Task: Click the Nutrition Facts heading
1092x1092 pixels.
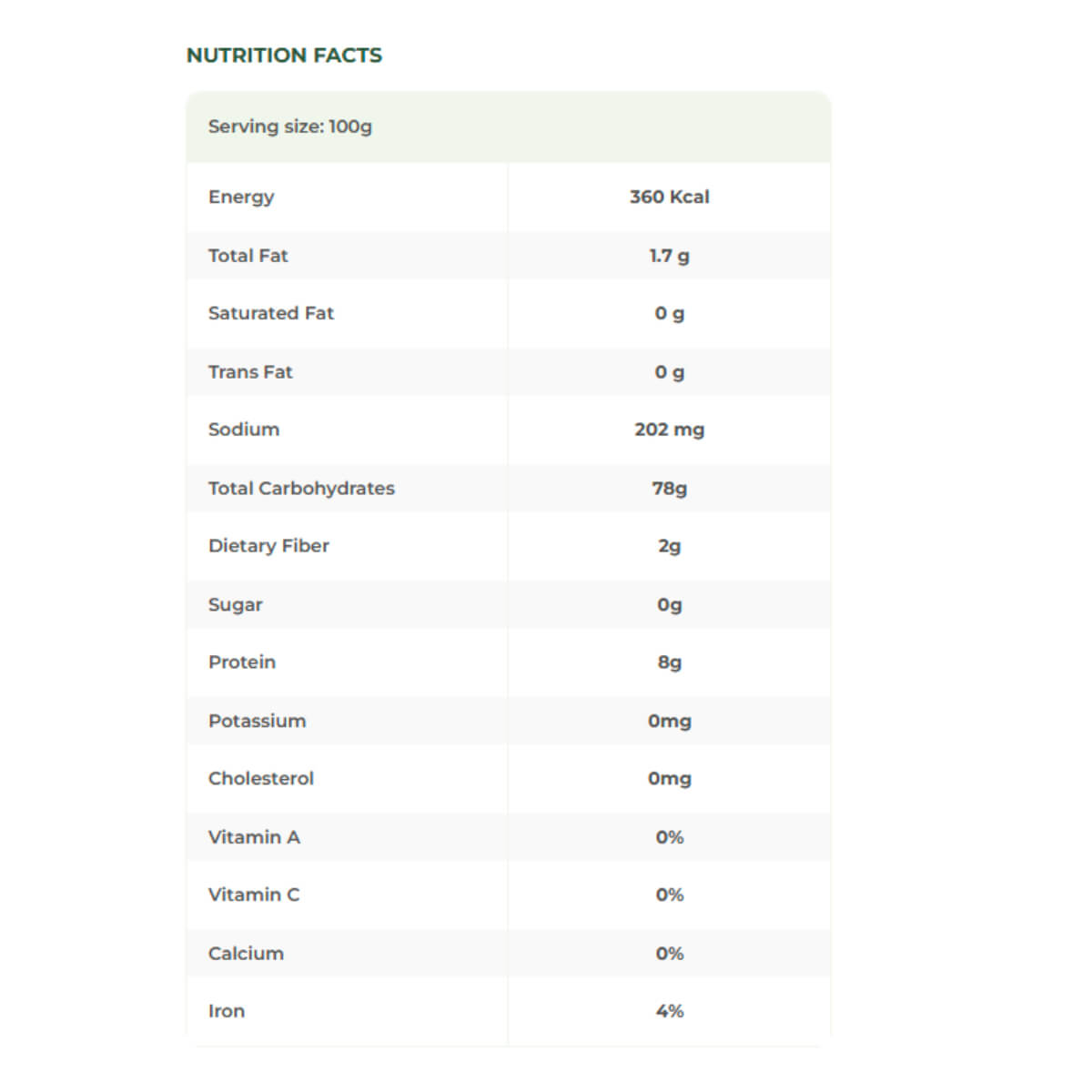Action: pos(284,56)
